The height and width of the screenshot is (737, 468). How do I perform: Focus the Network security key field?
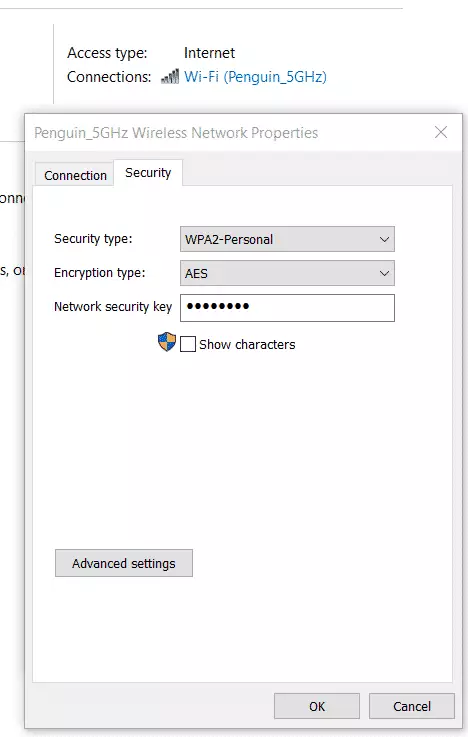click(x=287, y=308)
